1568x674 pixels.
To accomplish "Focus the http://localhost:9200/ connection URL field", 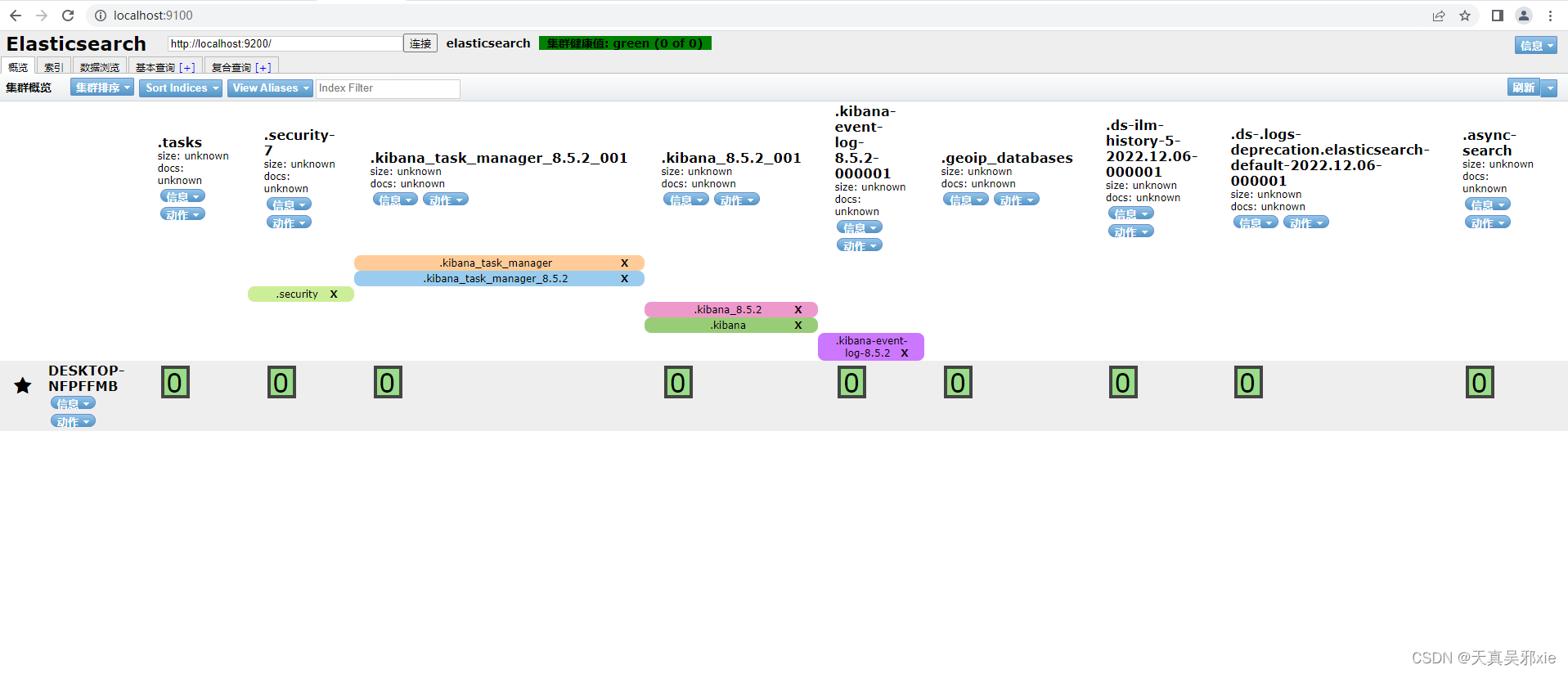I will pyautogui.click(x=285, y=43).
